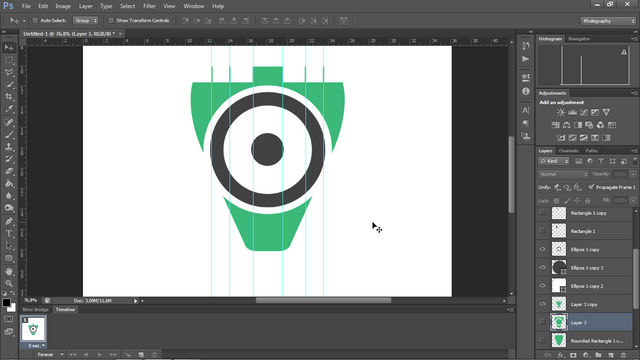Open the Forever looping options dropdown

(50, 354)
